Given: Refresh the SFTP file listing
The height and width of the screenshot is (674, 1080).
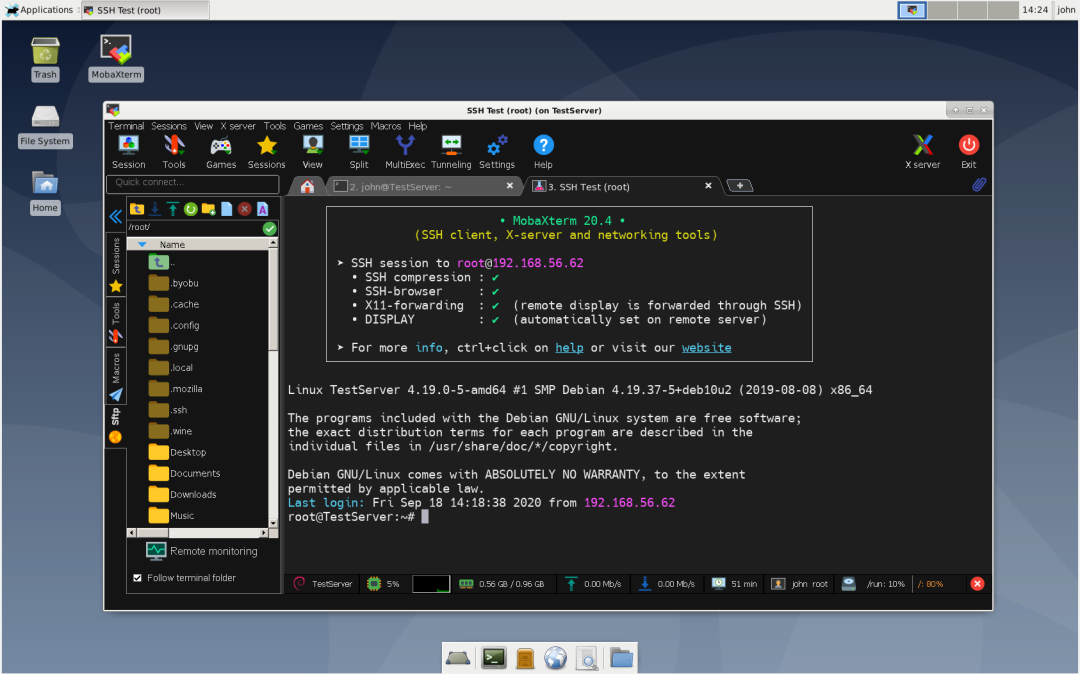Looking at the screenshot, I should click(190, 208).
